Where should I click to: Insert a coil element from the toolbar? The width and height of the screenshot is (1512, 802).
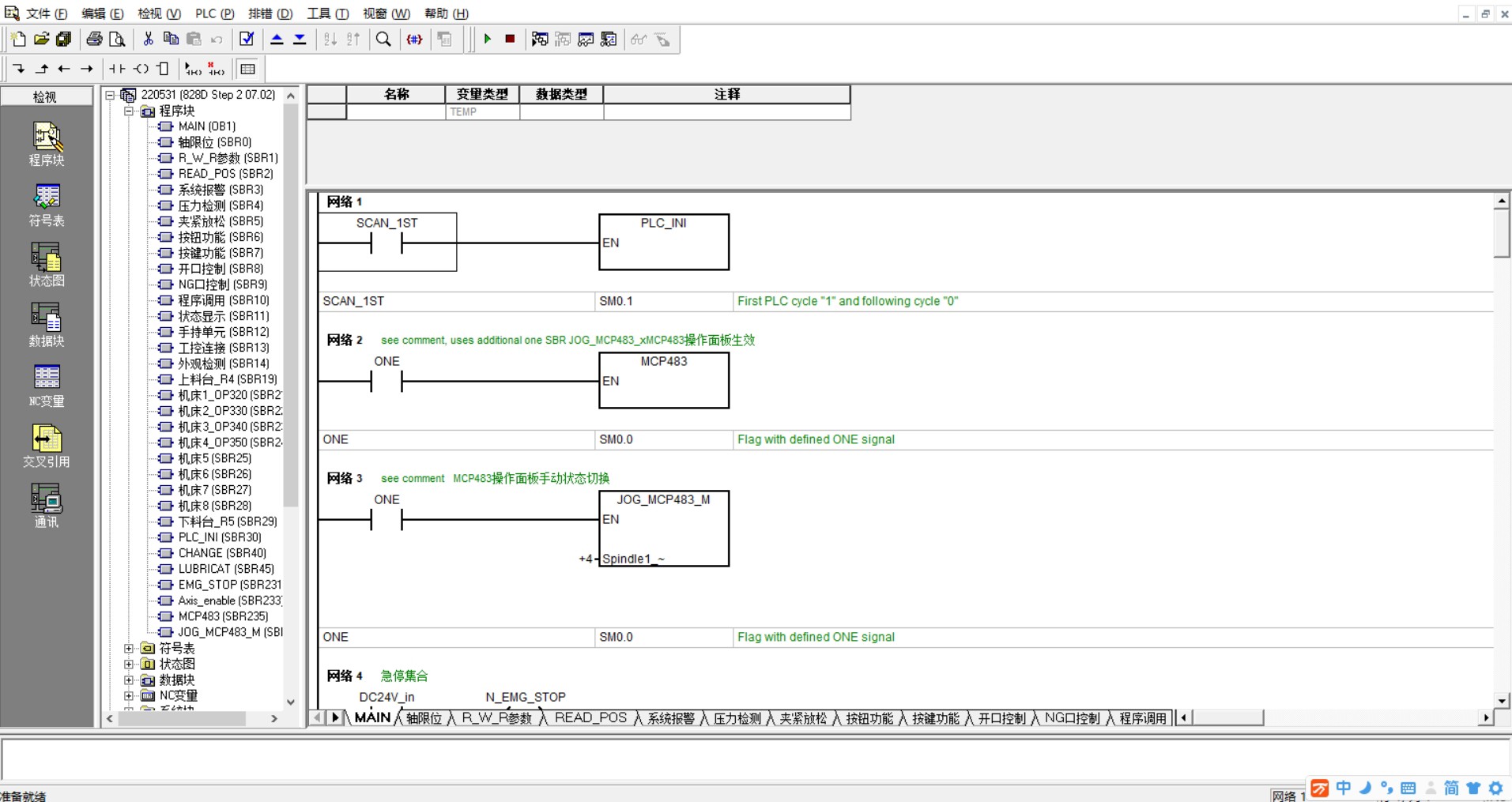pos(141,69)
